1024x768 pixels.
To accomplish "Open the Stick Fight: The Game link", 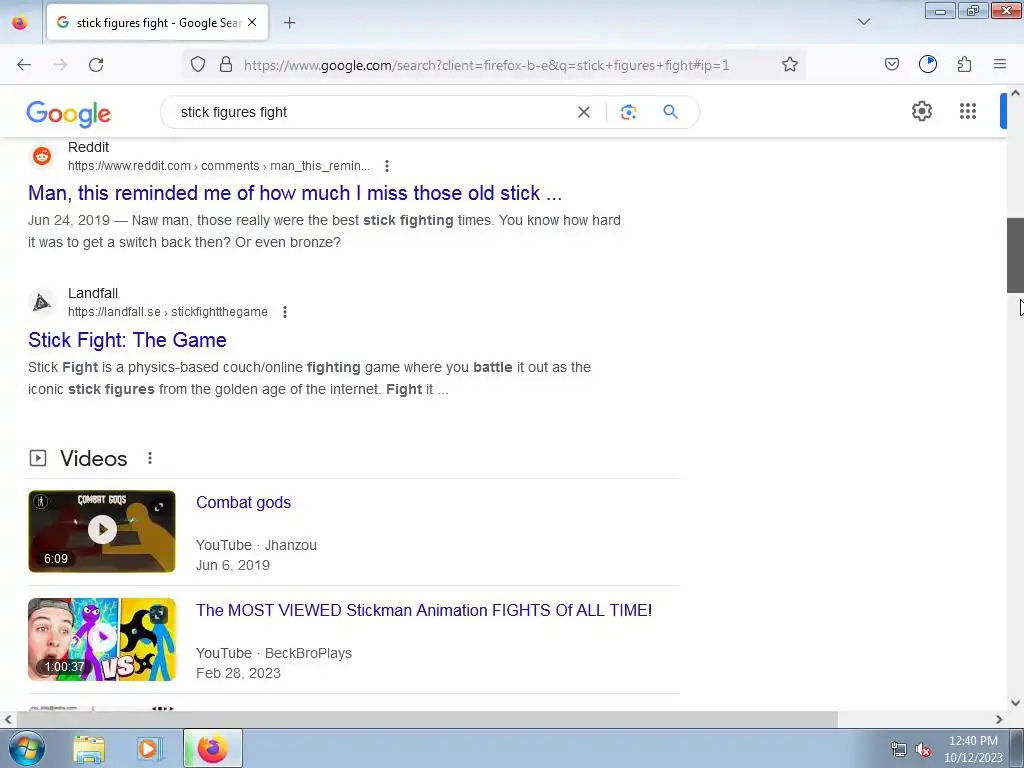I will pos(127,340).
